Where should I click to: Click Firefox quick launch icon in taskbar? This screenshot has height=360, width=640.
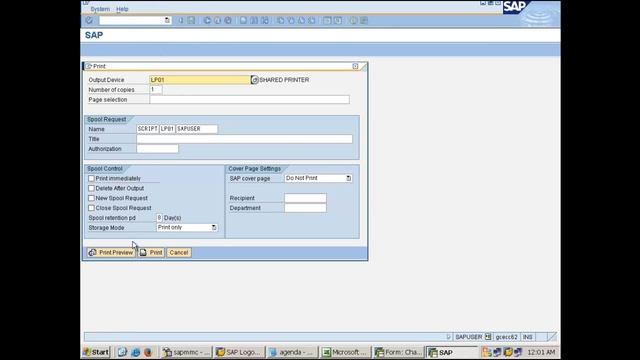[x=148, y=352]
